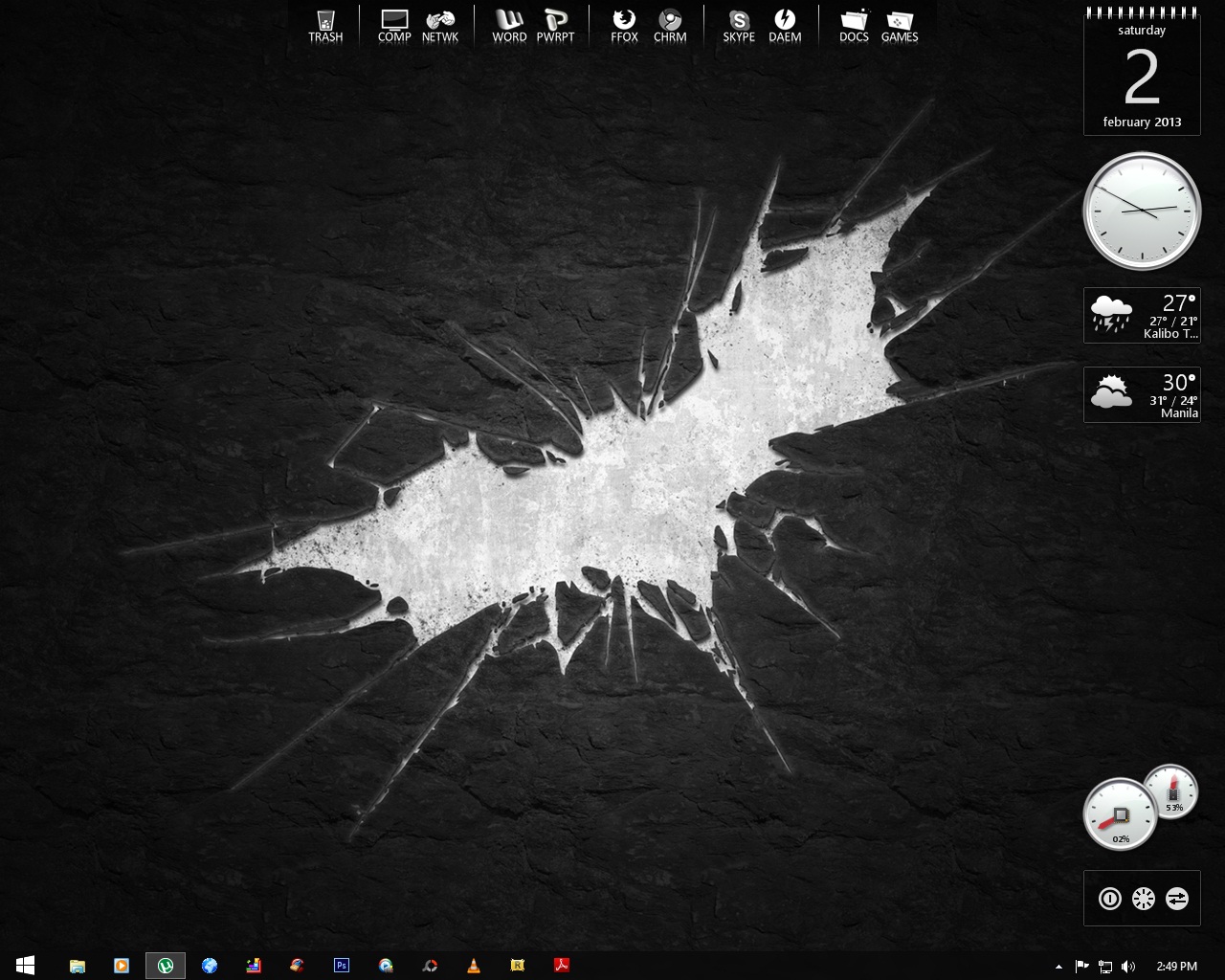Open the yellow R taskbar icon
The image size is (1225, 980).
point(518,966)
